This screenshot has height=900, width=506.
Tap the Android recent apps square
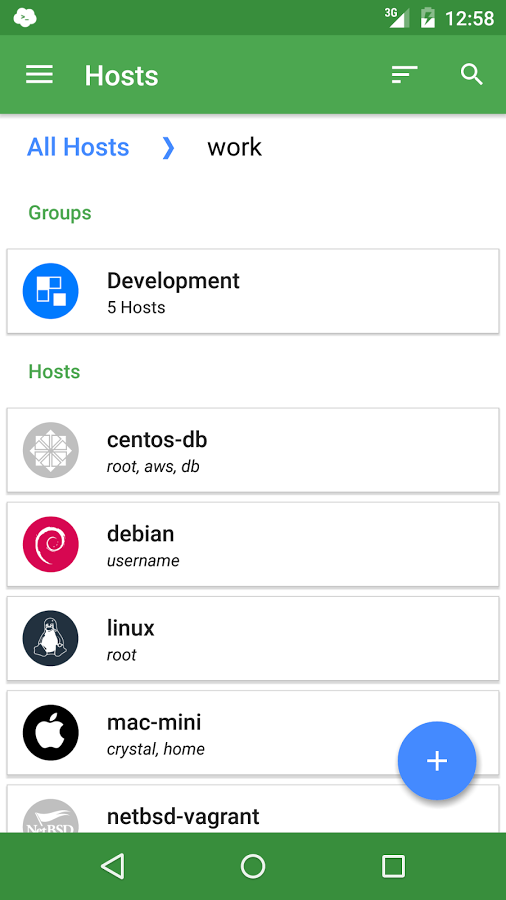coord(393,866)
